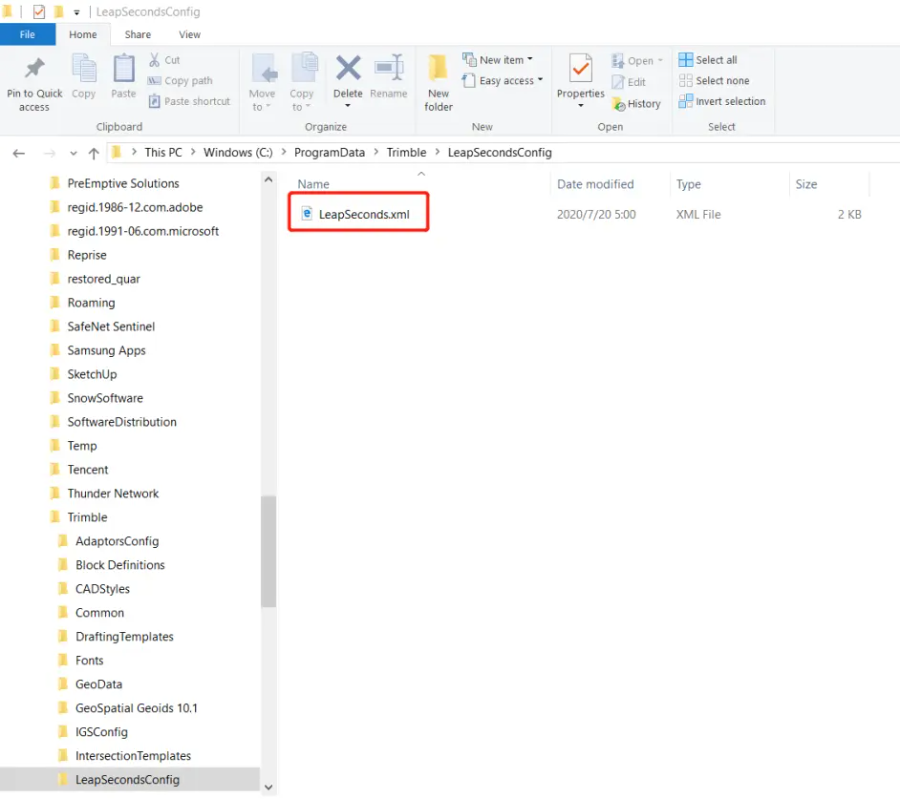Click the navigation pane scroll down arrow

pos(268,788)
